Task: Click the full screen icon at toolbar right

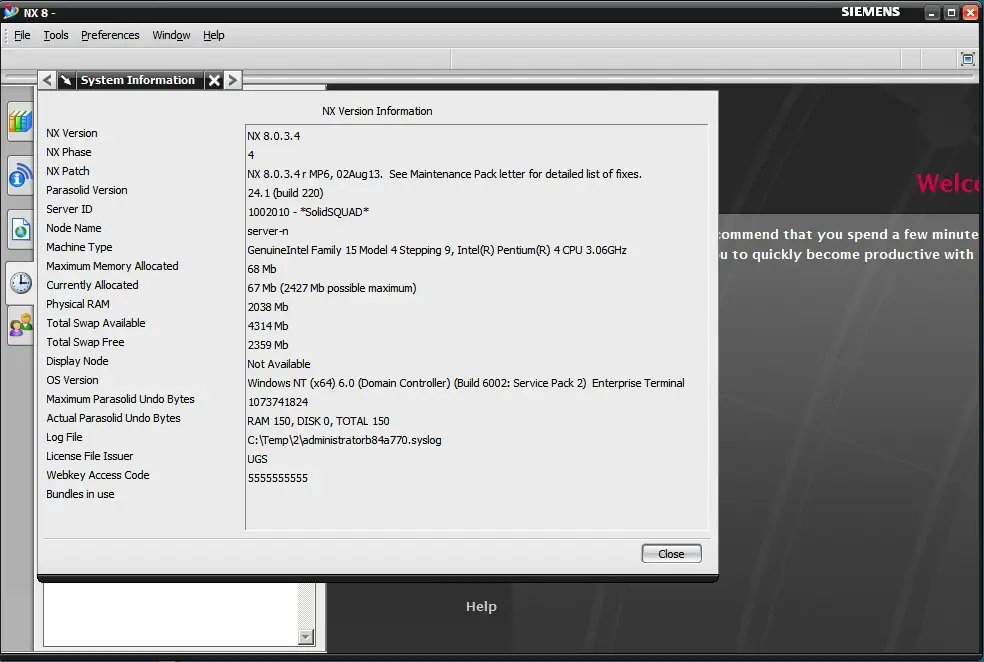Action: [x=968, y=59]
